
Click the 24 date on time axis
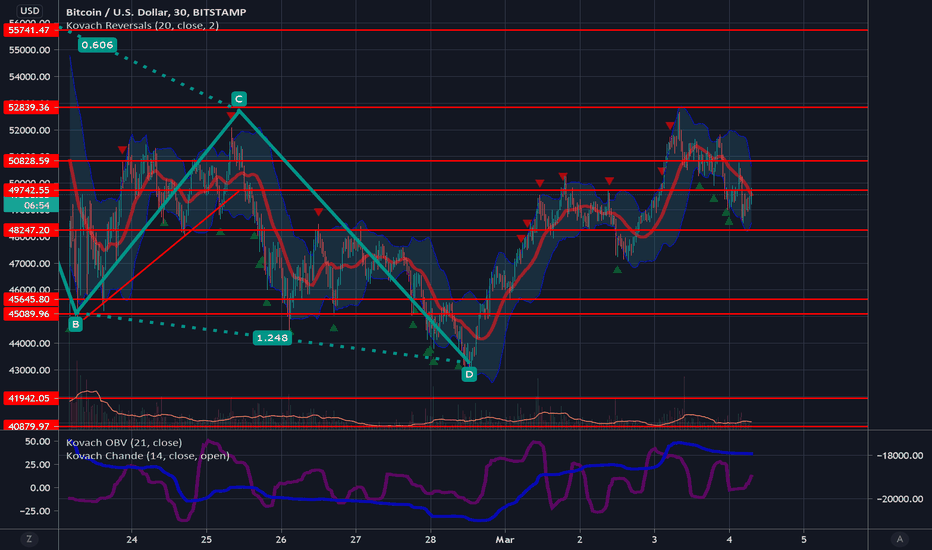[132, 539]
